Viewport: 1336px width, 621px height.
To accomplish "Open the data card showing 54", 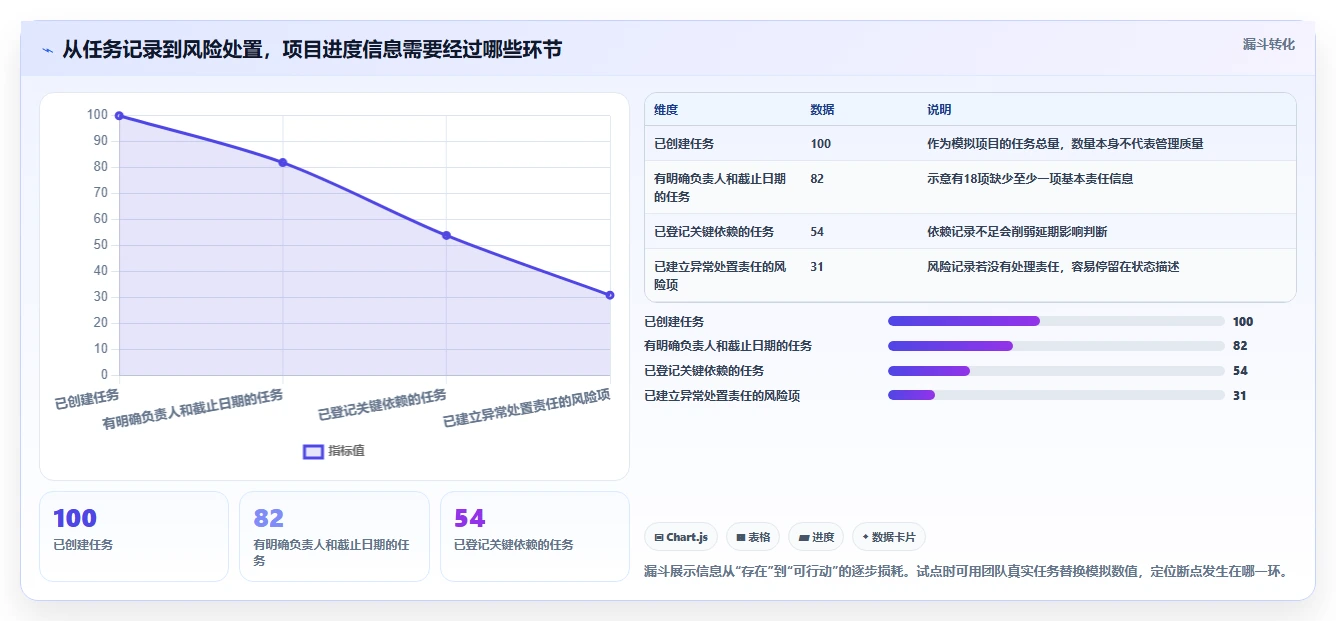I will click(x=535, y=536).
